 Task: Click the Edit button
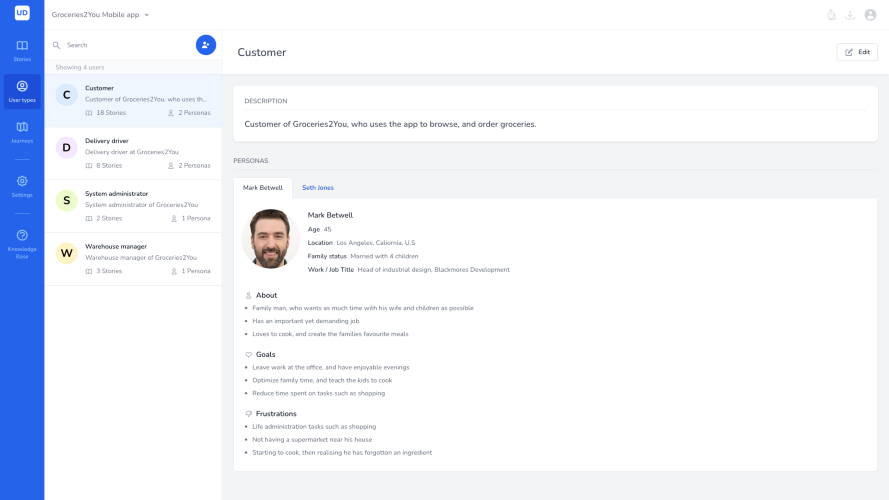point(857,52)
